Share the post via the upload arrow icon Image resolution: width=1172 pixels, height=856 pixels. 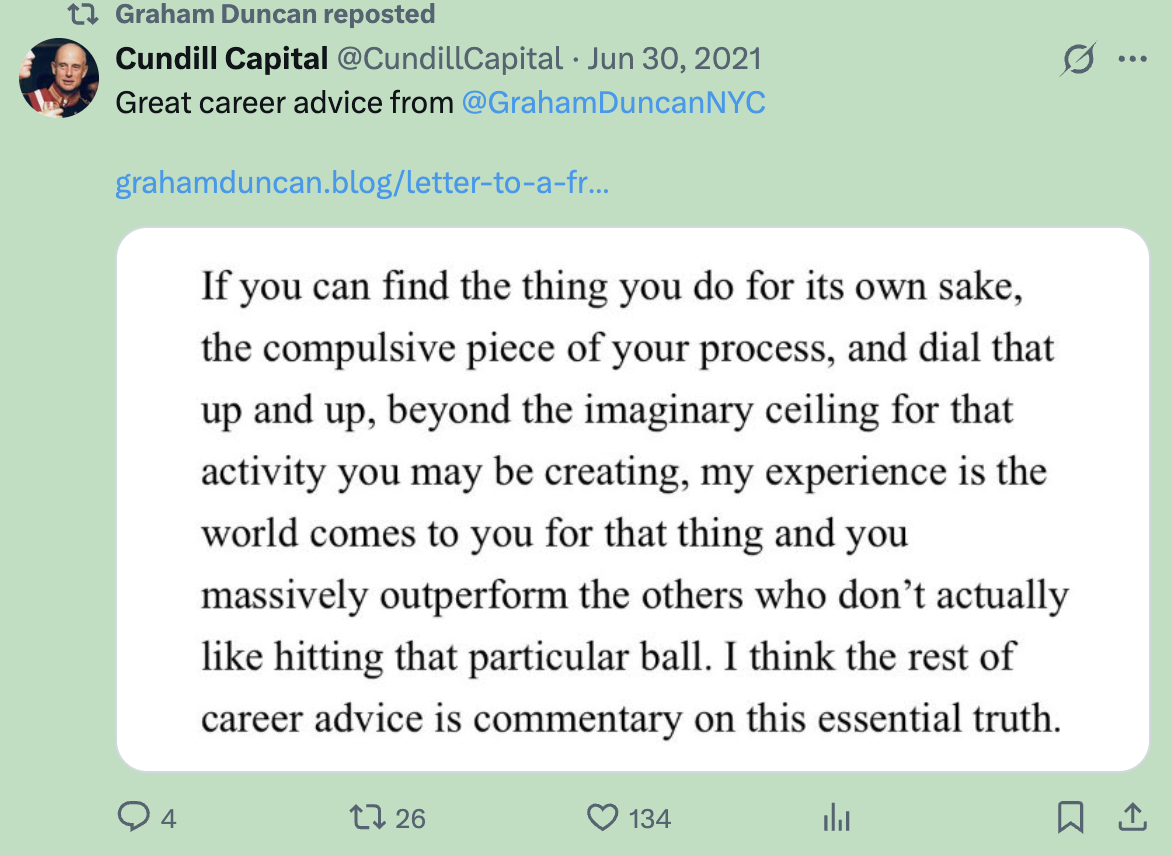(1132, 818)
